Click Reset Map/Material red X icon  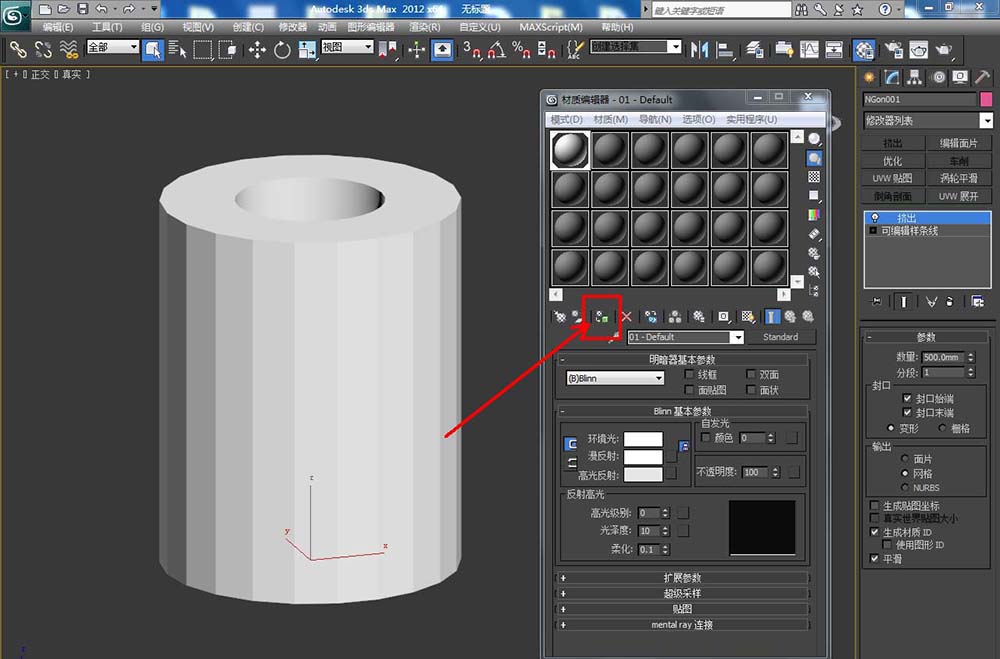point(626,316)
